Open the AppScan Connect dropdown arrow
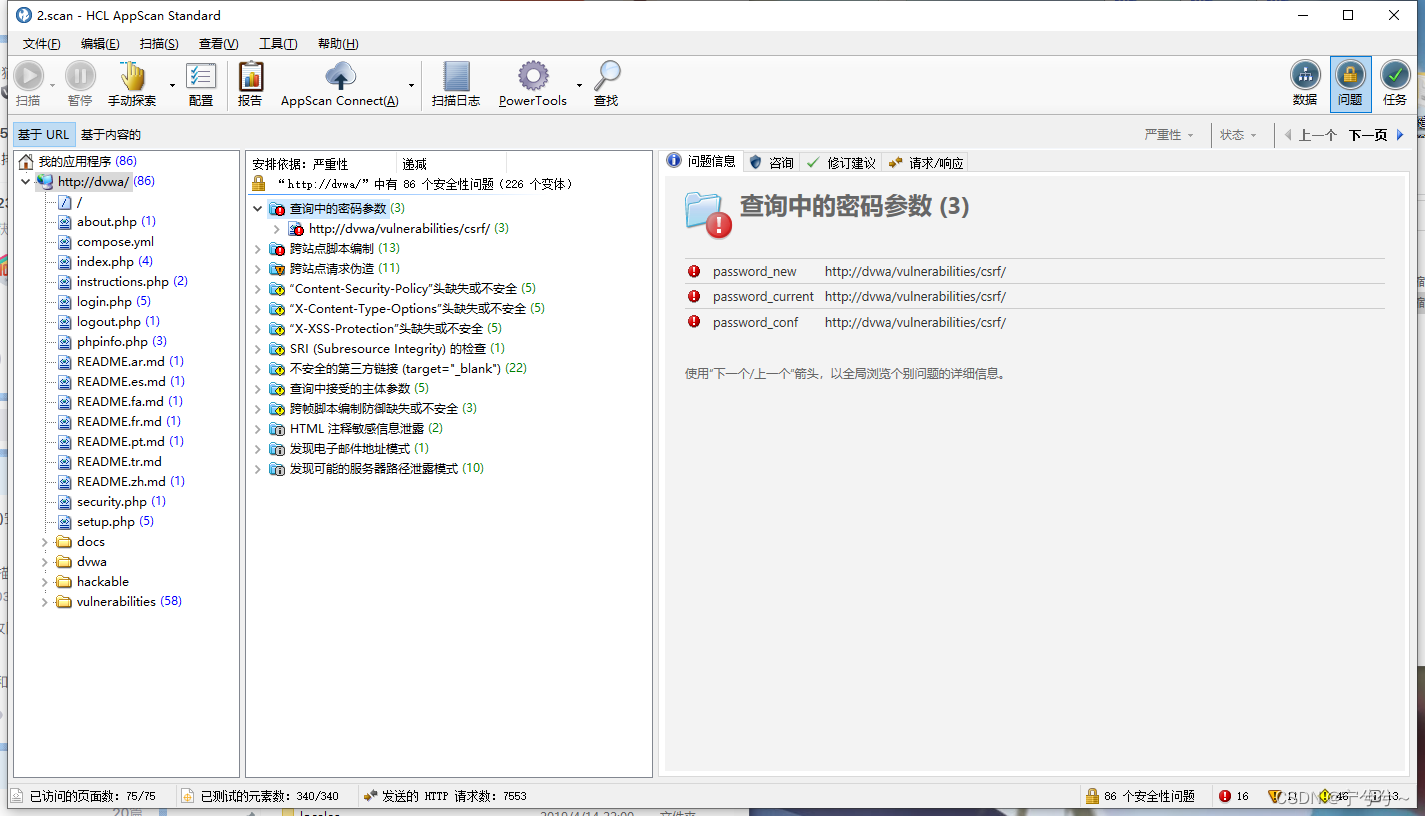Screen dimensions: 1425x816 pyautogui.click(x=411, y=86)
